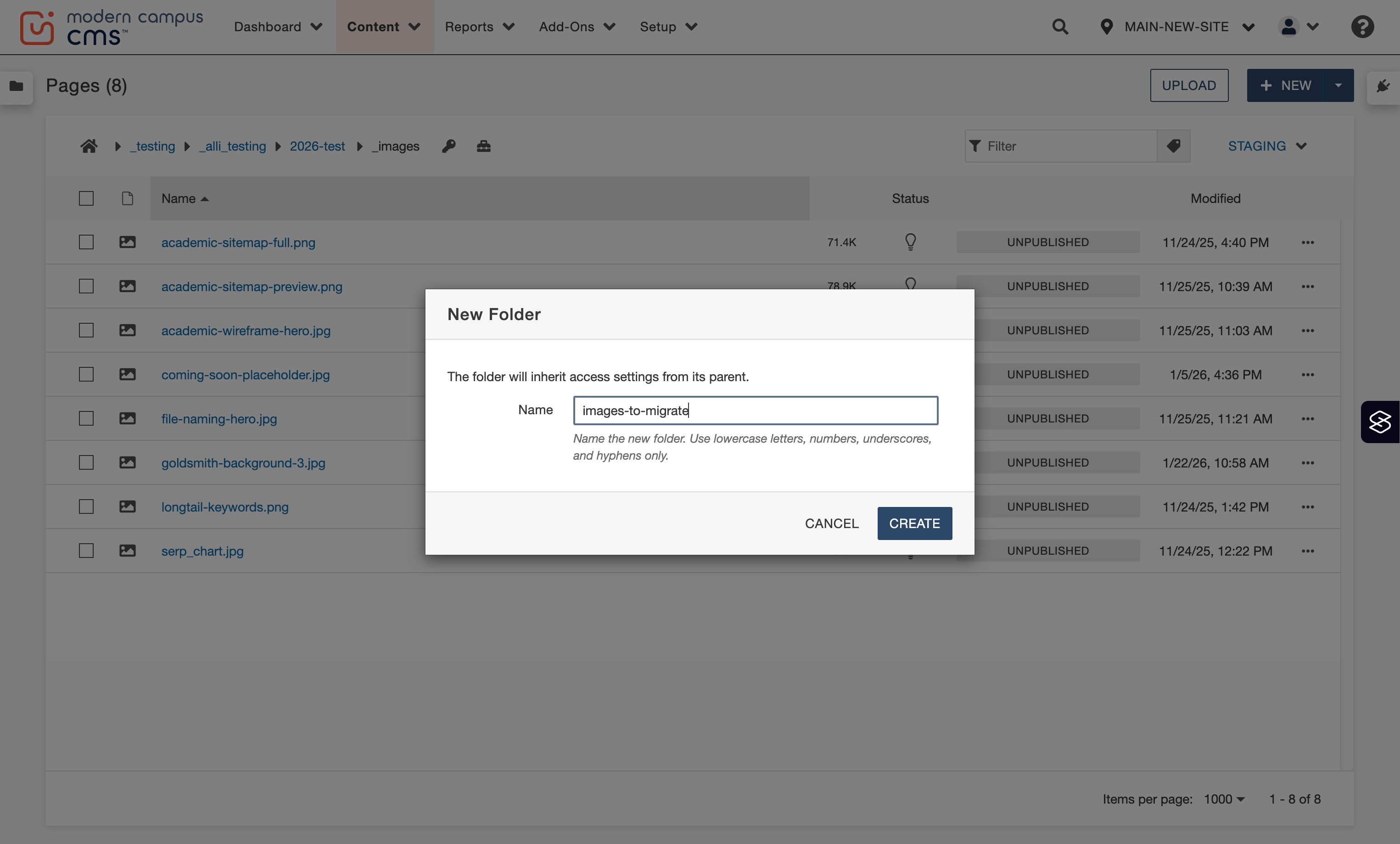Open more actions for coming-soon-placeholder.jpg row

1307,375
